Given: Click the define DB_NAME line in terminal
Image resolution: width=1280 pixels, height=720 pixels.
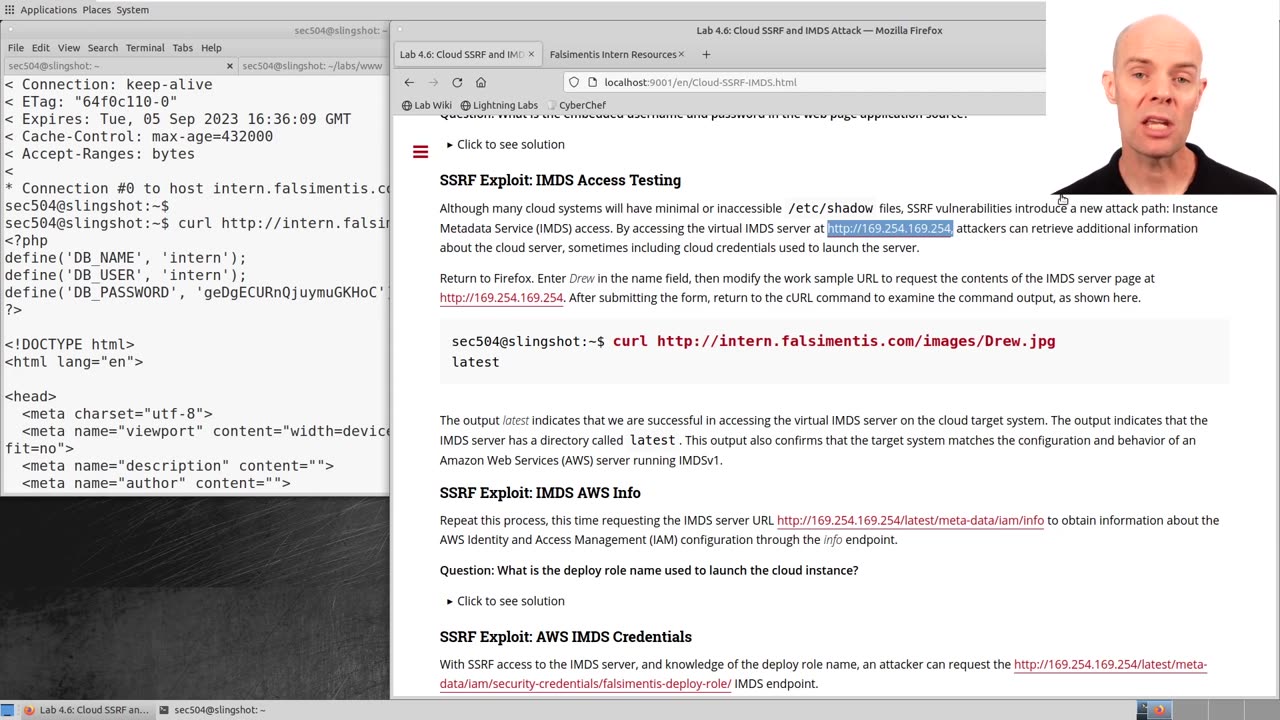Looking at the screenshot, I should point(125,258).
